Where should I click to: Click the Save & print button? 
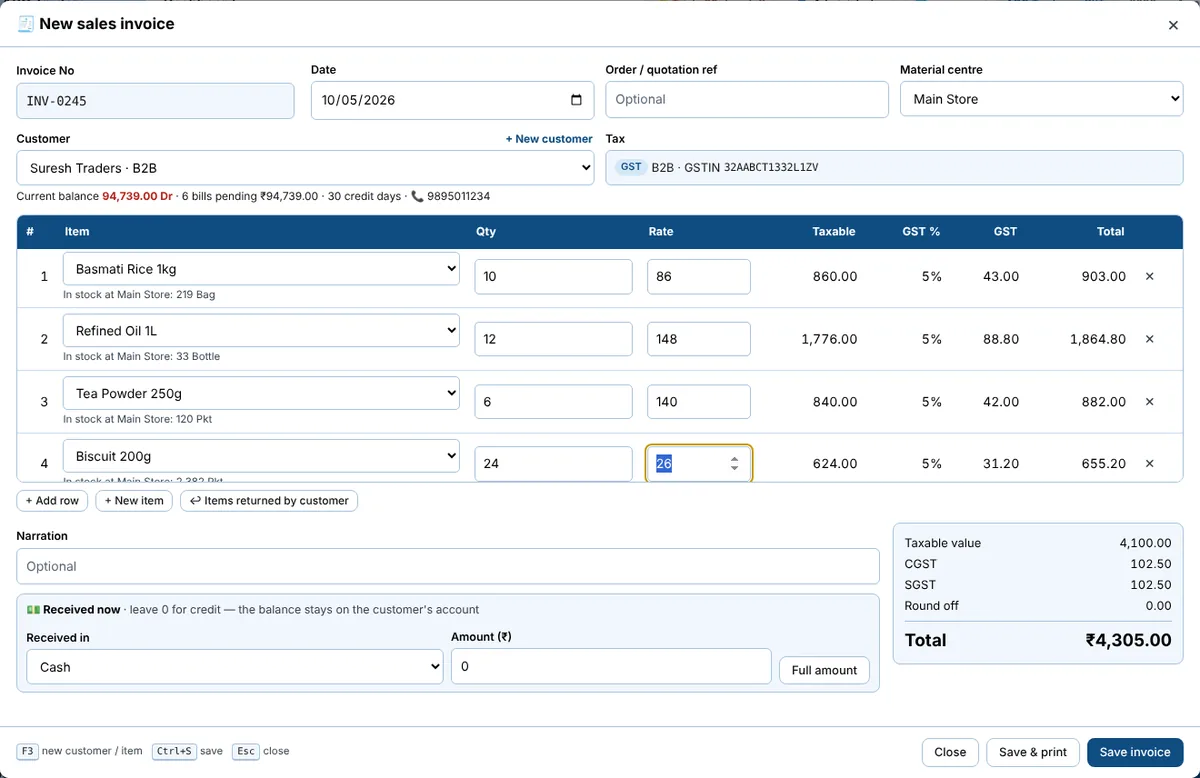1033,752
